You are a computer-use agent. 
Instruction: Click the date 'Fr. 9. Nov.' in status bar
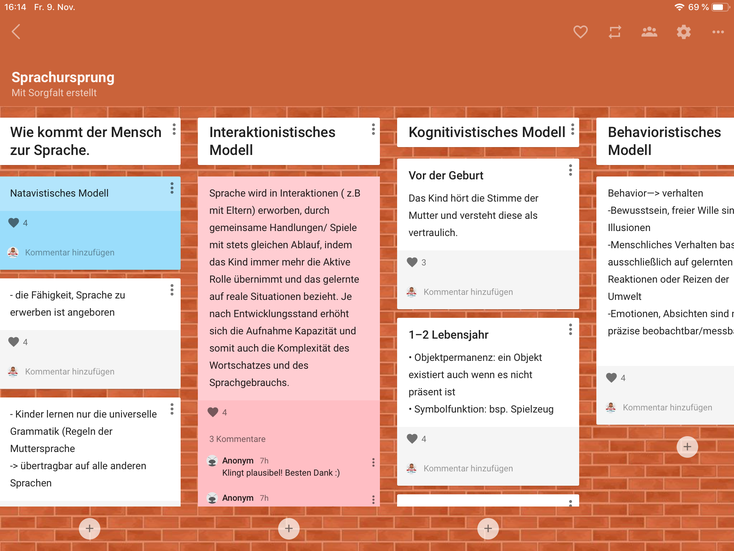coord(54,7)
